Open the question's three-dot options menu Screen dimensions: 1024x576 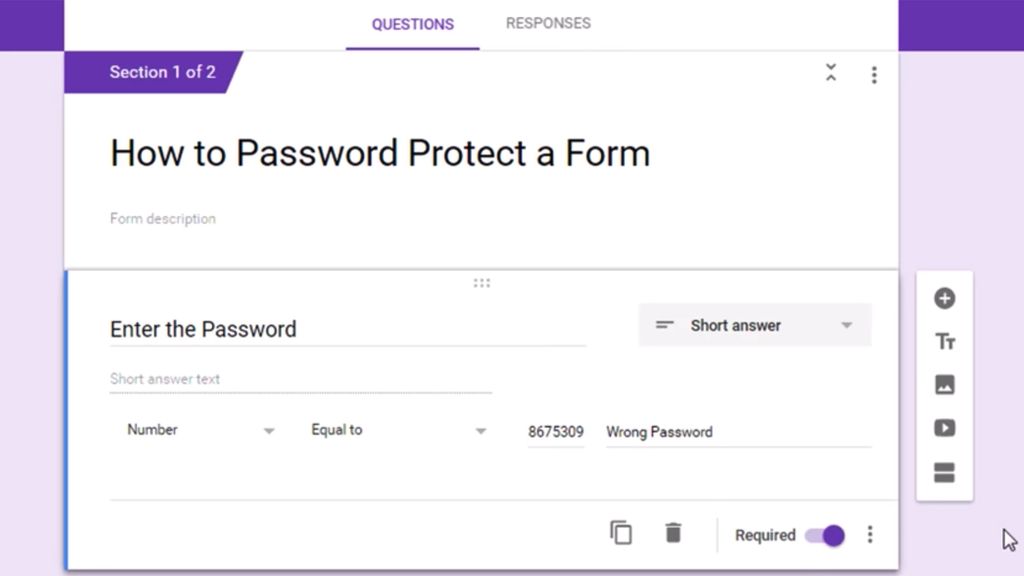pos(870,535)
